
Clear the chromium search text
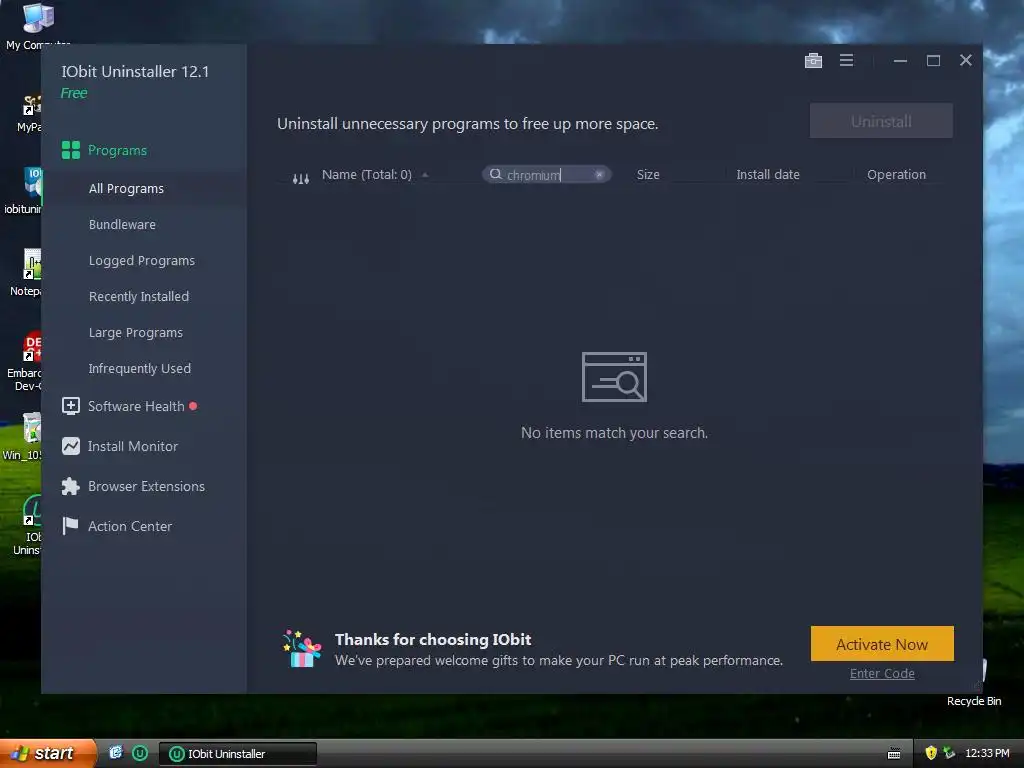599,174
